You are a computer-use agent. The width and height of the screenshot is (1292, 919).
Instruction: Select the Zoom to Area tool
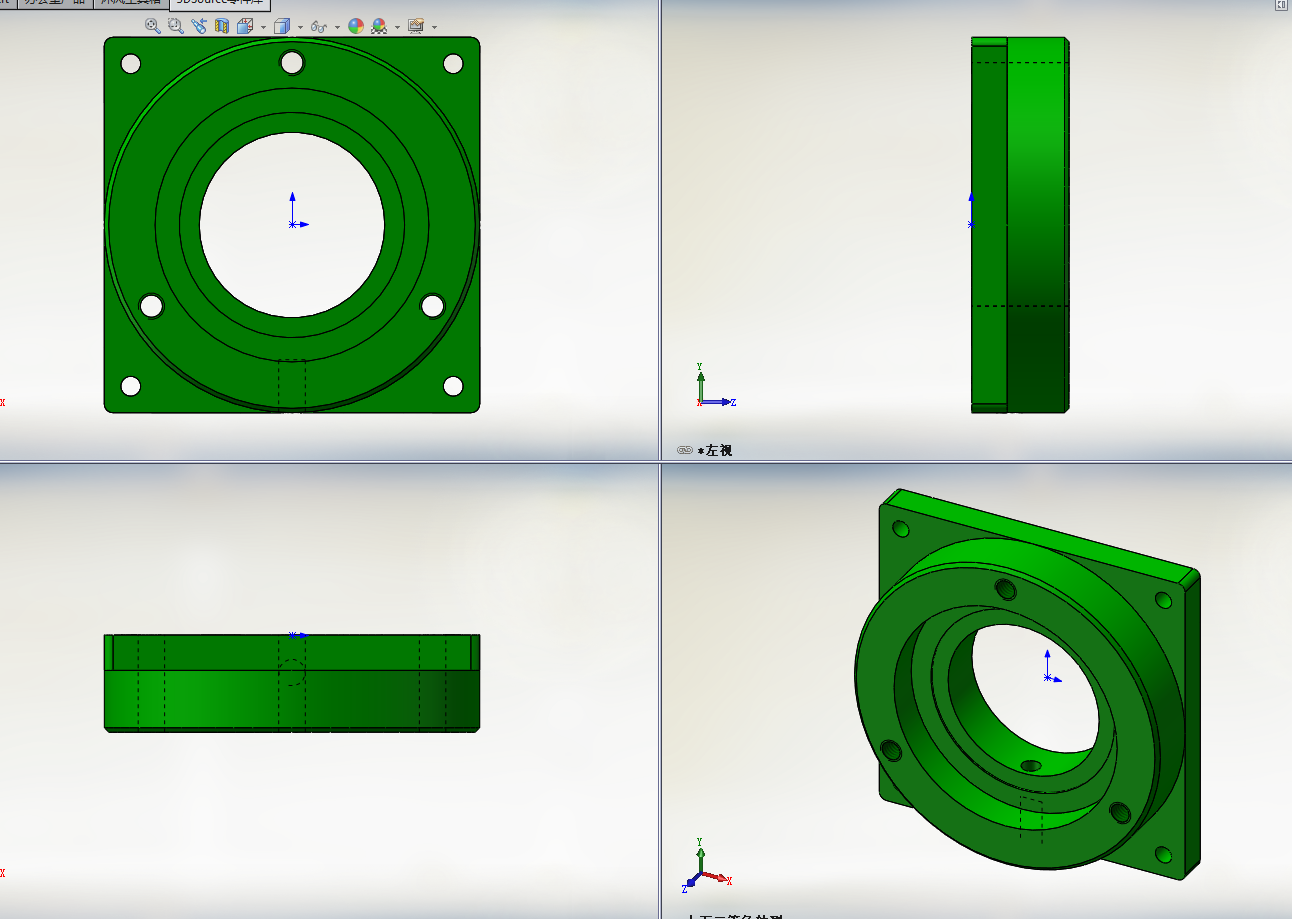coord(176,26)
